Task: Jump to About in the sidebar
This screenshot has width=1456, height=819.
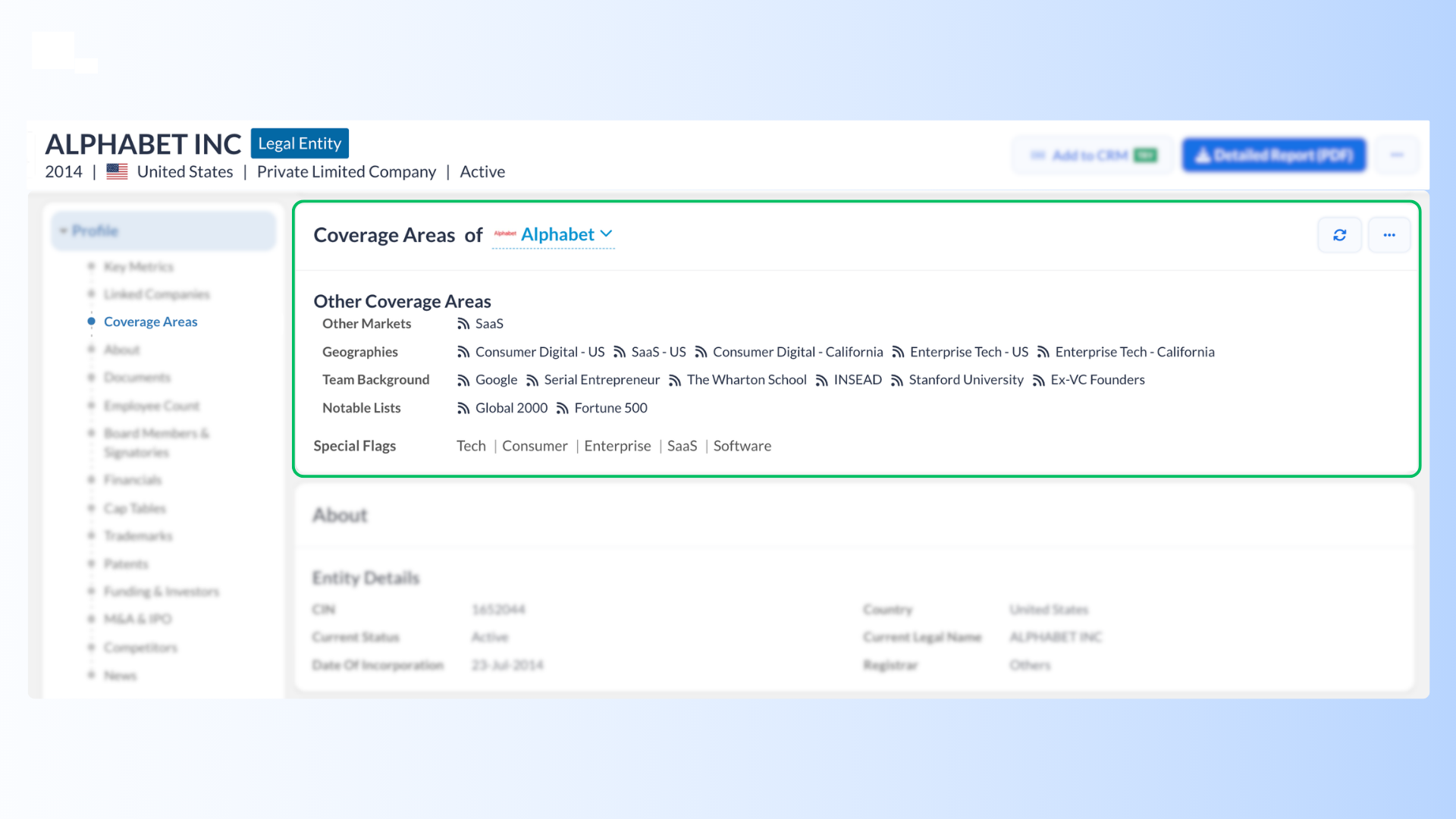Action: [122, 350]
